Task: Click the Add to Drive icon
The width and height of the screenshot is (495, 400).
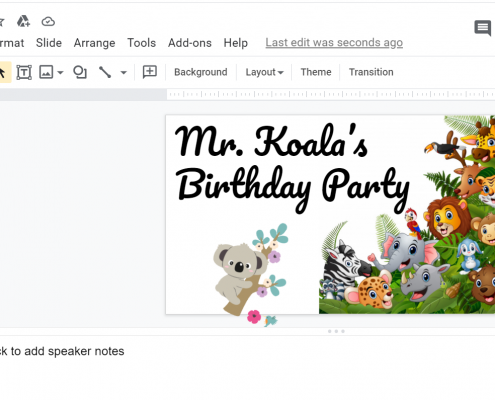Action: [23, 21]
